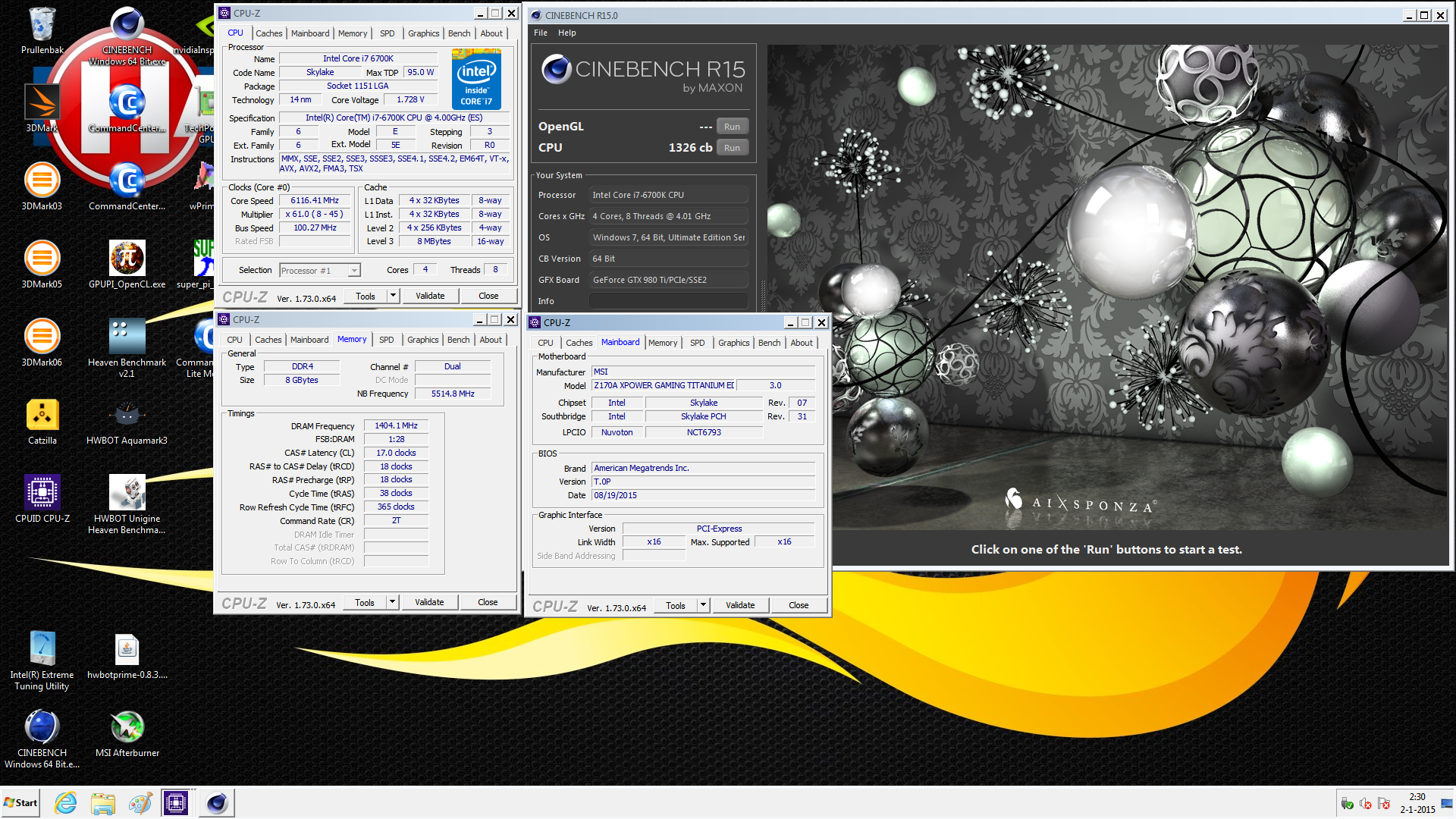Click the Start button
The width and height of the screenshot is (1456, 819).
21,802
